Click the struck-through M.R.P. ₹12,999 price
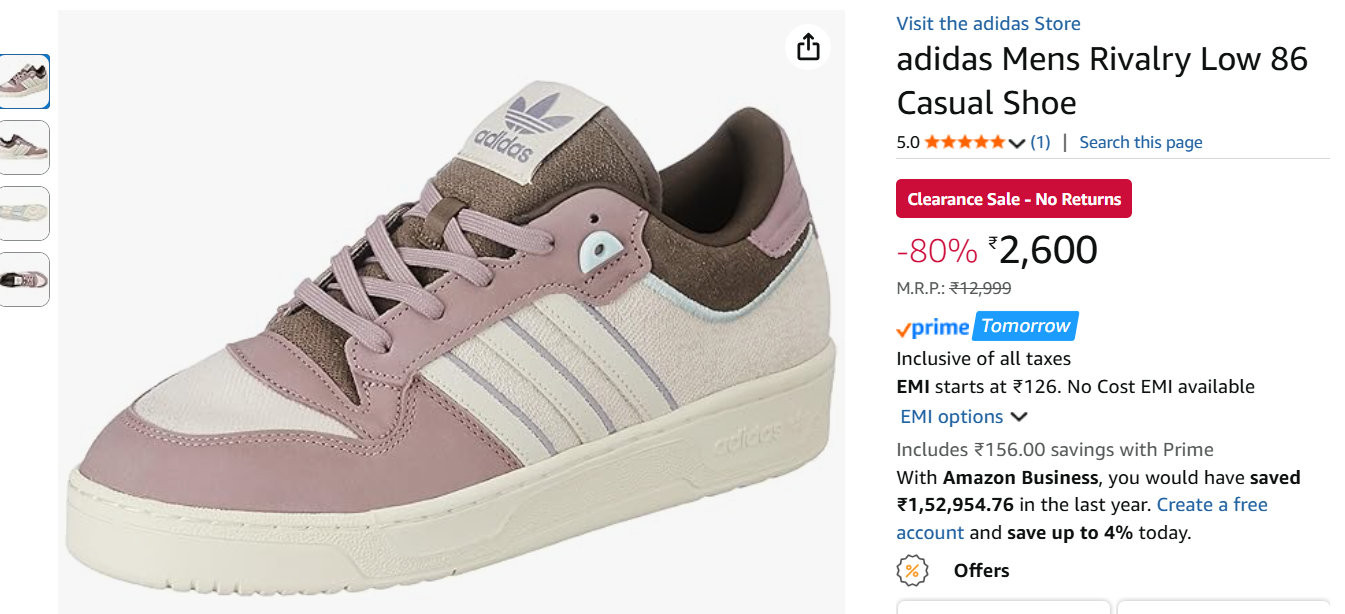 click(x=980, y=288)
